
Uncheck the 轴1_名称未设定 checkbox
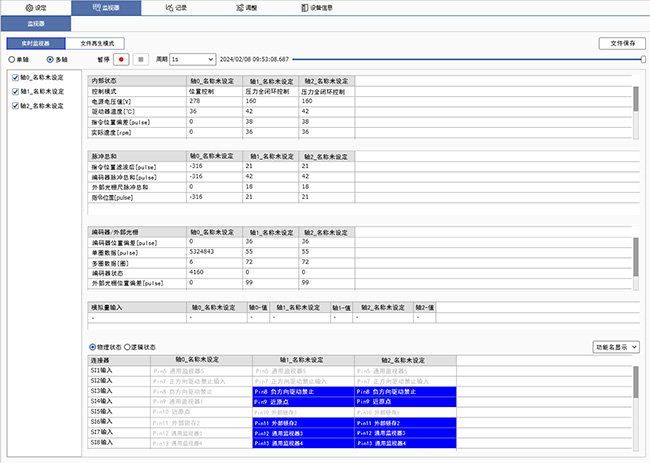click(13, 91)
